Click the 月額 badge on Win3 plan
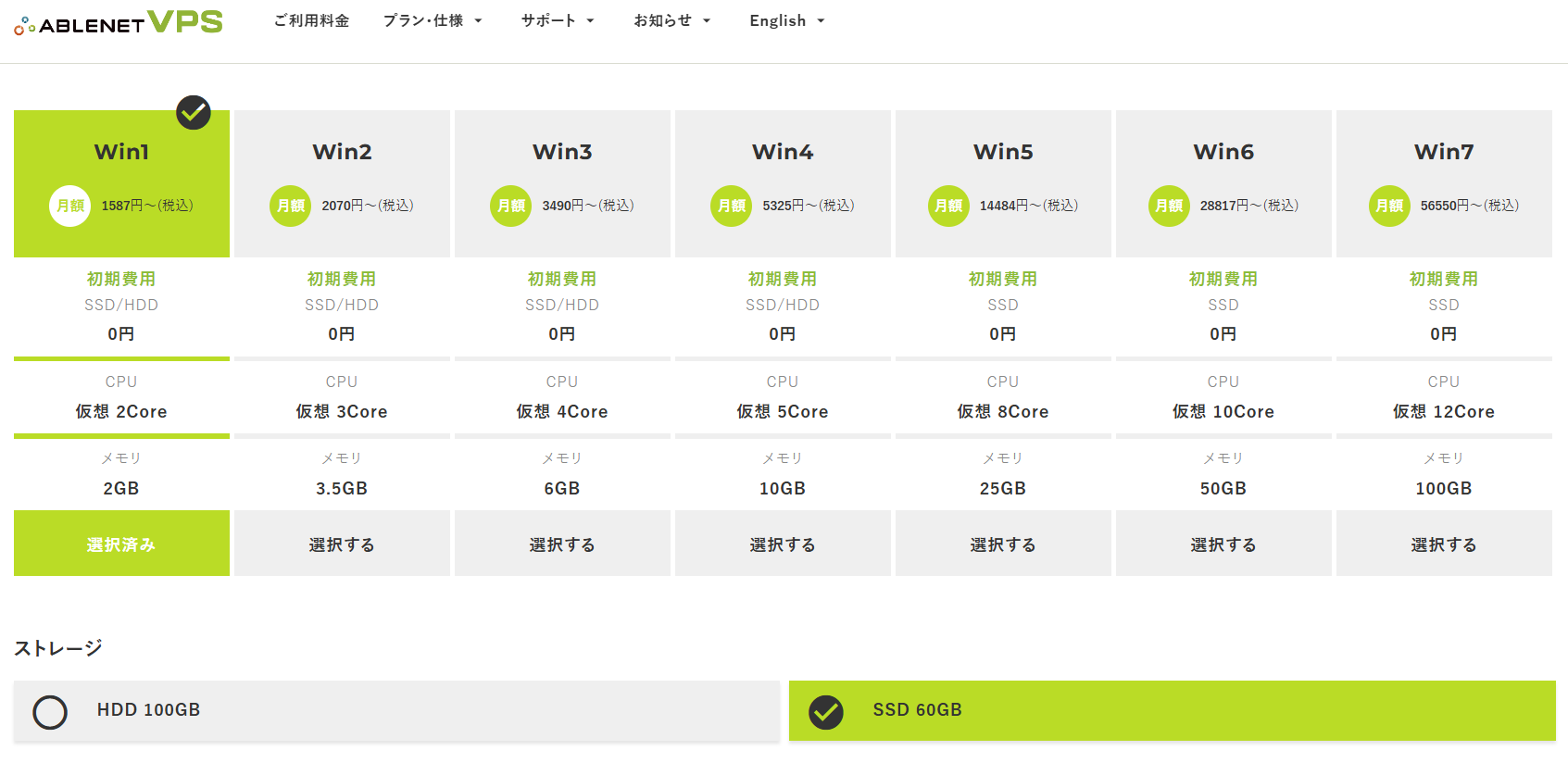This screenshot has height=763, width=1568. [510, 206]
